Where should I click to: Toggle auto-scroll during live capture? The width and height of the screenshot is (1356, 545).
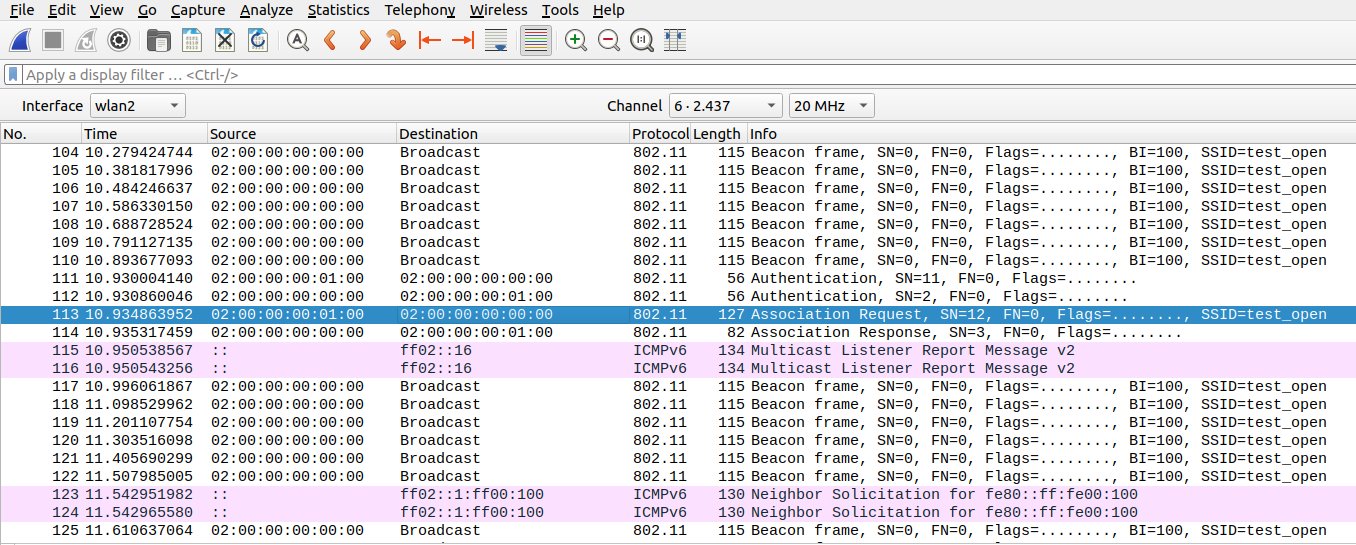point(495,40)
